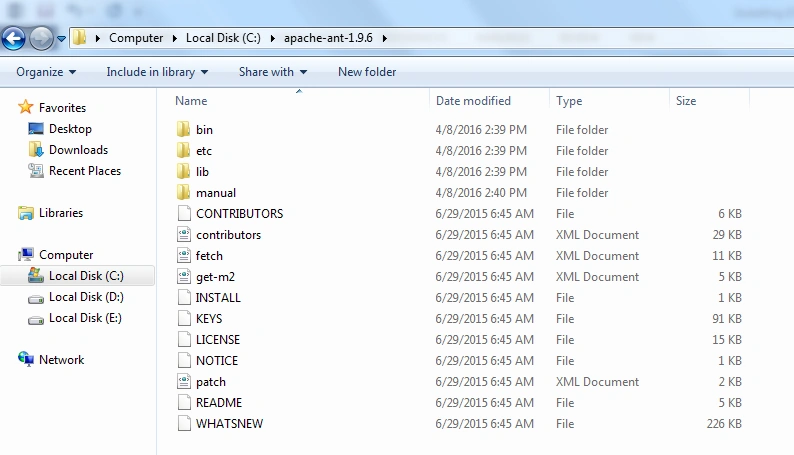The image size is (794, 455).
Task: Expand arrow after Computer in breadcrumb
Action: pos(175,38)
